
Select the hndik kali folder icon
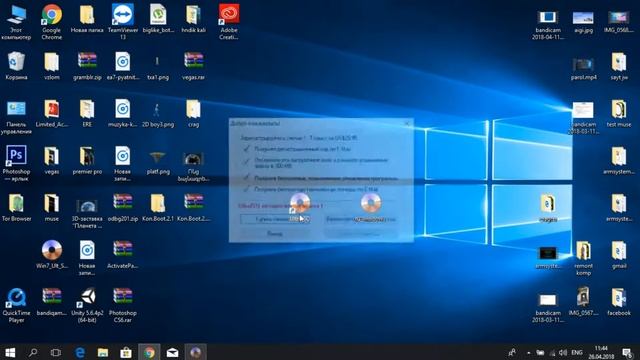pos(193,19)
